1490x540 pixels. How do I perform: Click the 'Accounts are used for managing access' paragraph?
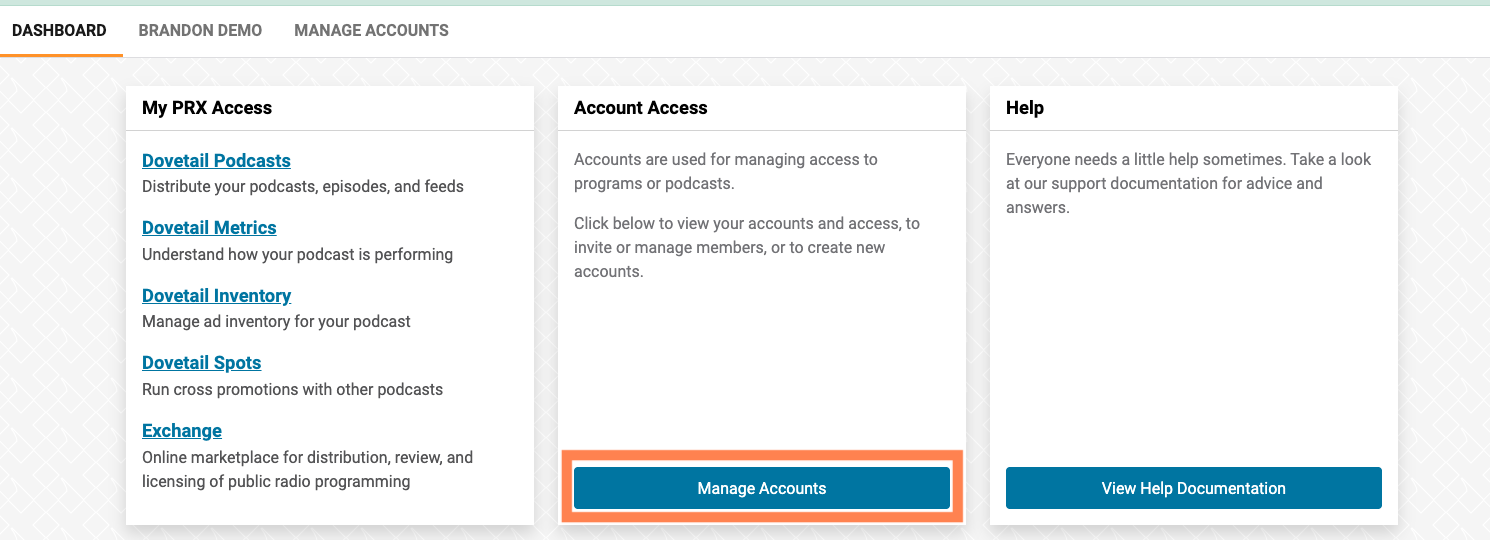pyautogui.click(x=726, y=171)
